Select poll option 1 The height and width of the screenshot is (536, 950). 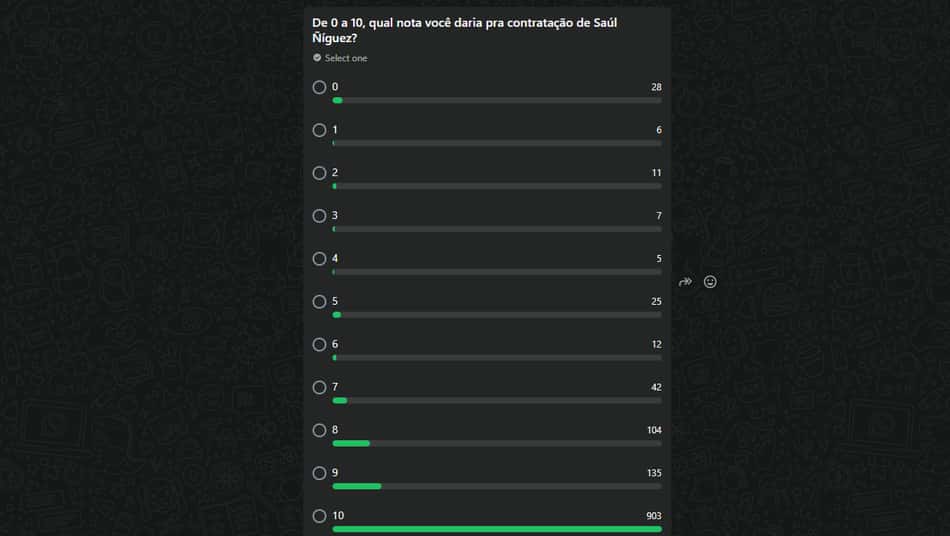[x=319, y=130]
